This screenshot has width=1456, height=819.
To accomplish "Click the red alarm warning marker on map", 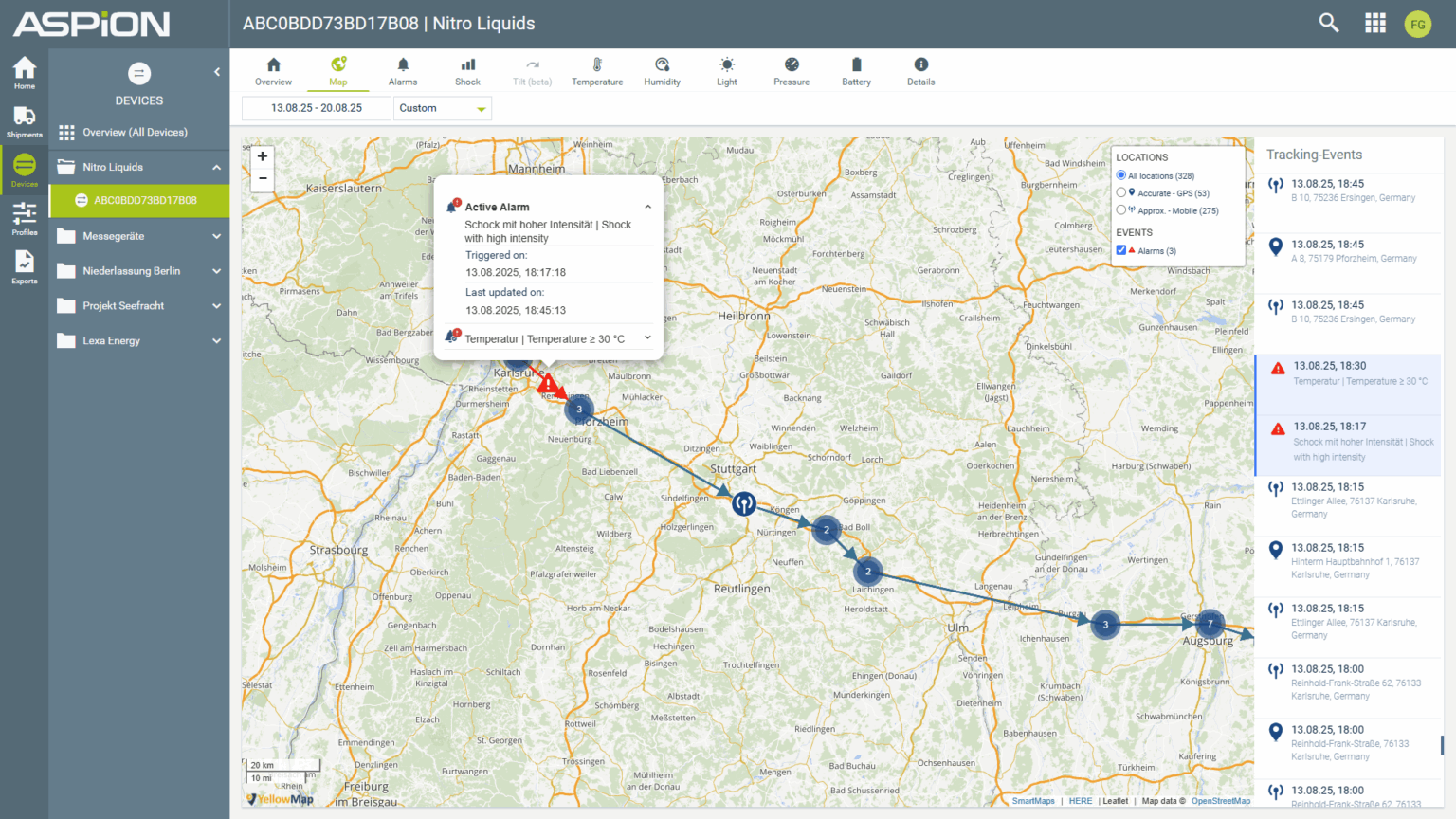I will 547,384.
